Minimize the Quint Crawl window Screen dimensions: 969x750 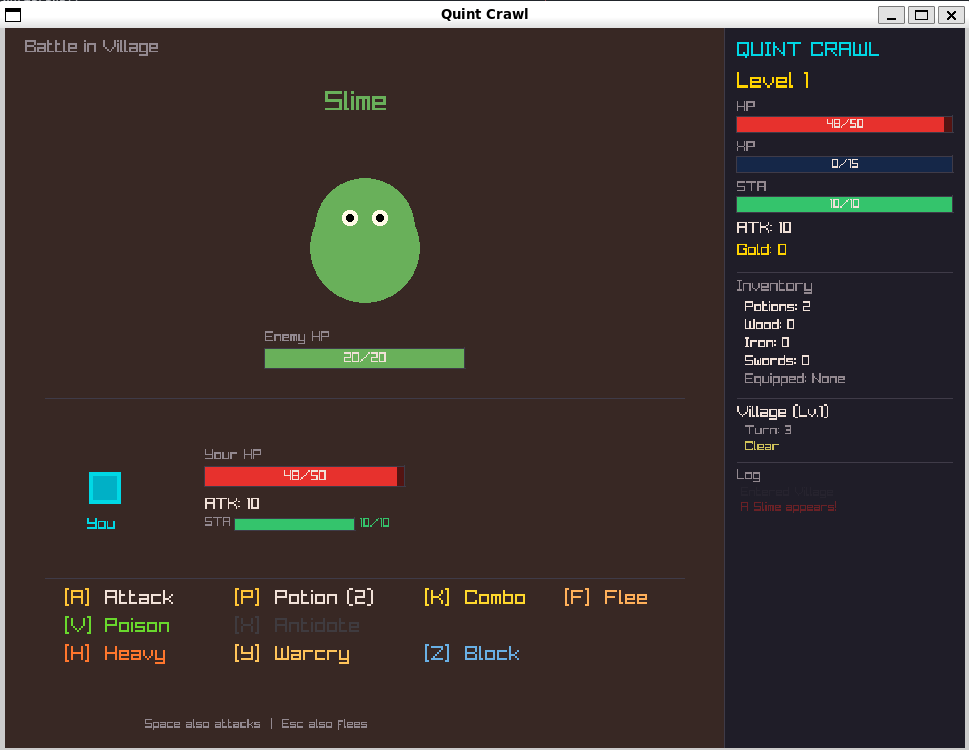point(891,15)
